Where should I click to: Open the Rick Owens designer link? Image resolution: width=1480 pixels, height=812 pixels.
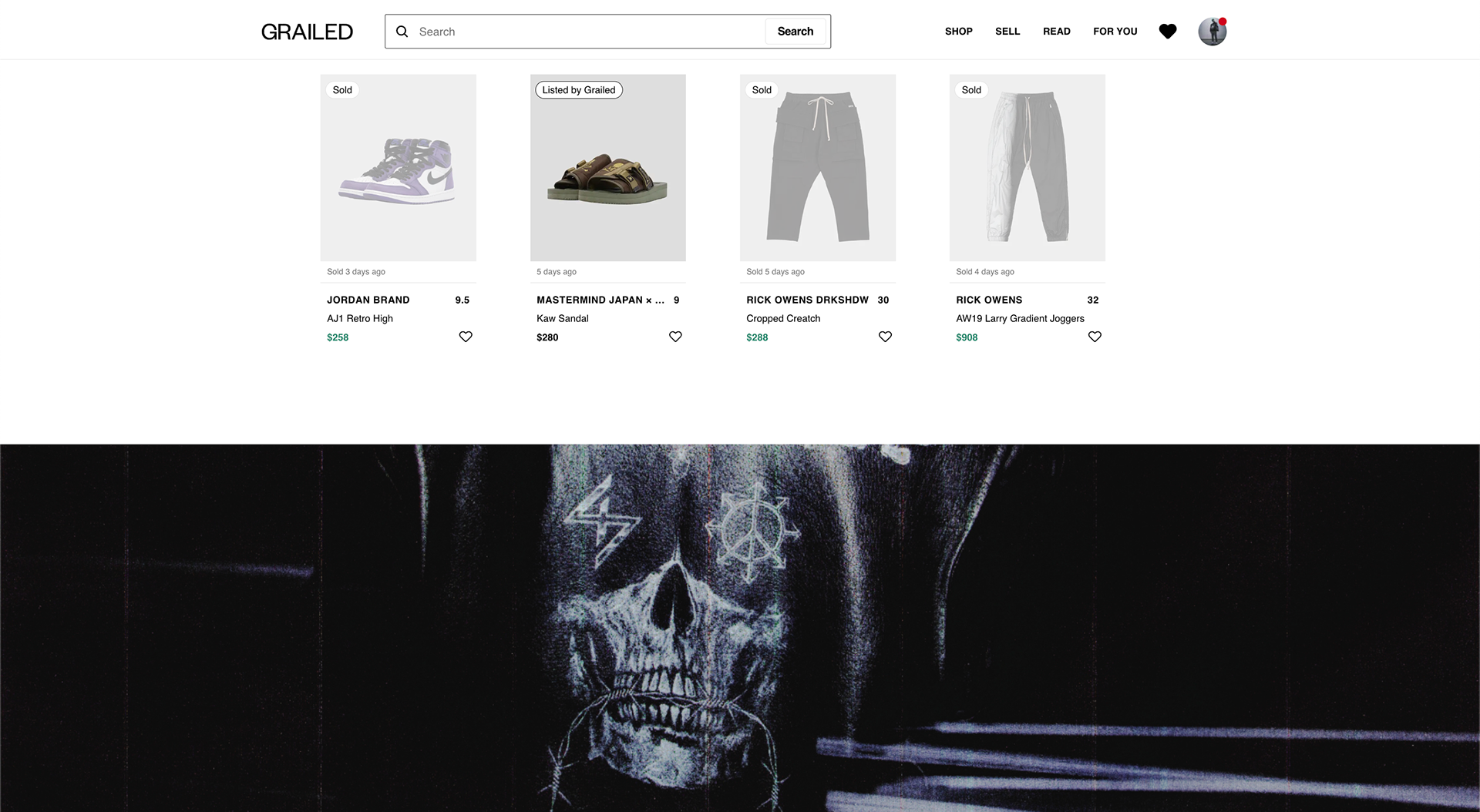pos(989,300)
